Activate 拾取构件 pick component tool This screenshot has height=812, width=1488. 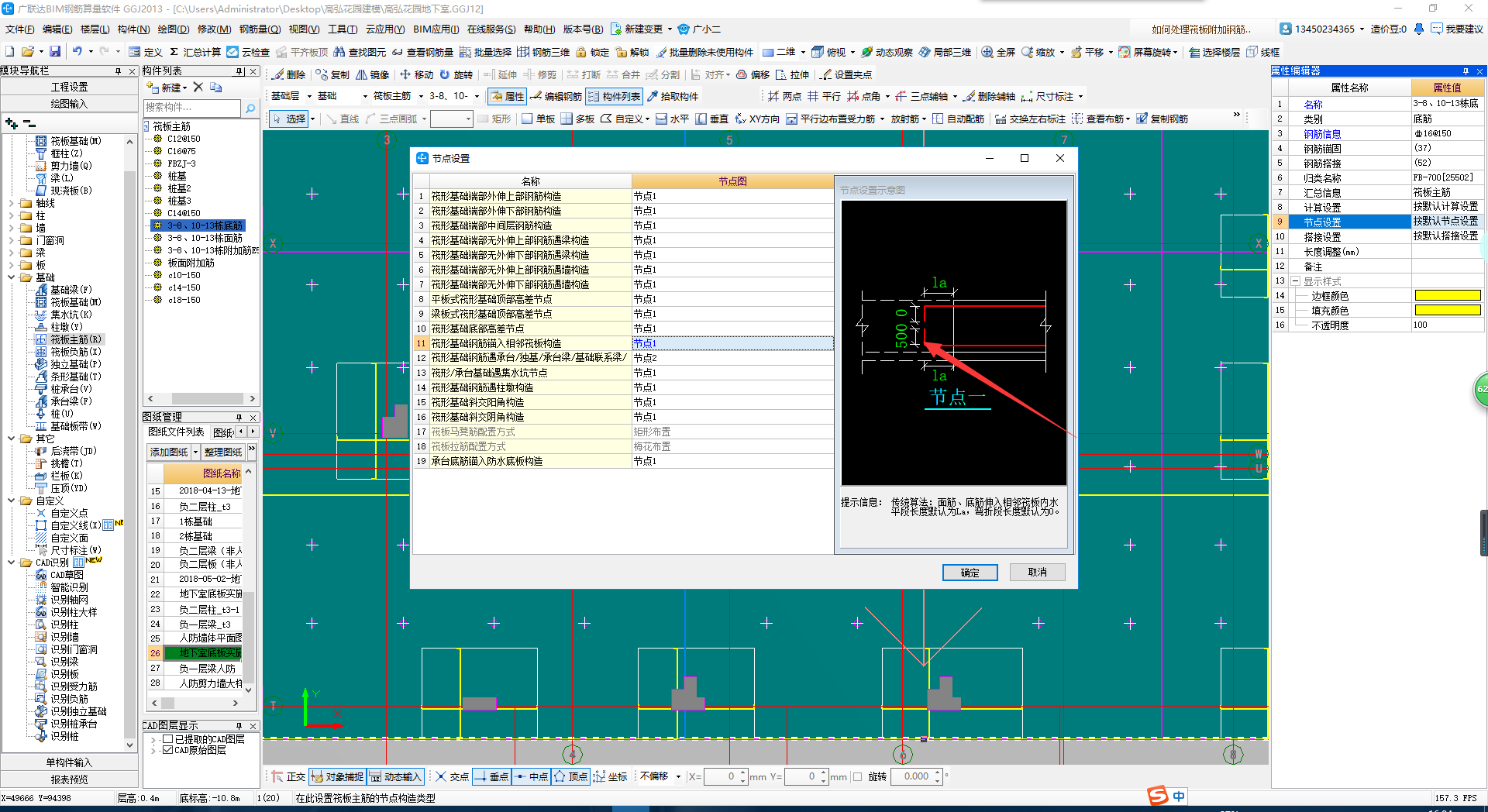tap(672, 96)
